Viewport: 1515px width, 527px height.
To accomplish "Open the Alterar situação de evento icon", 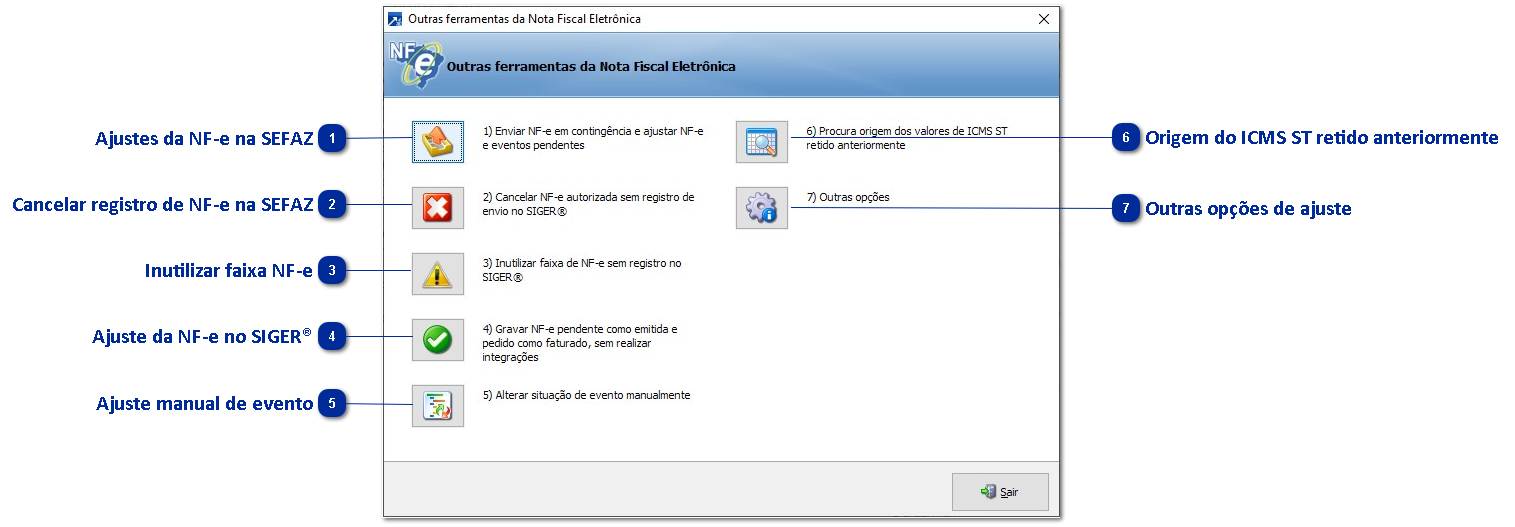I will coord(438,406).
